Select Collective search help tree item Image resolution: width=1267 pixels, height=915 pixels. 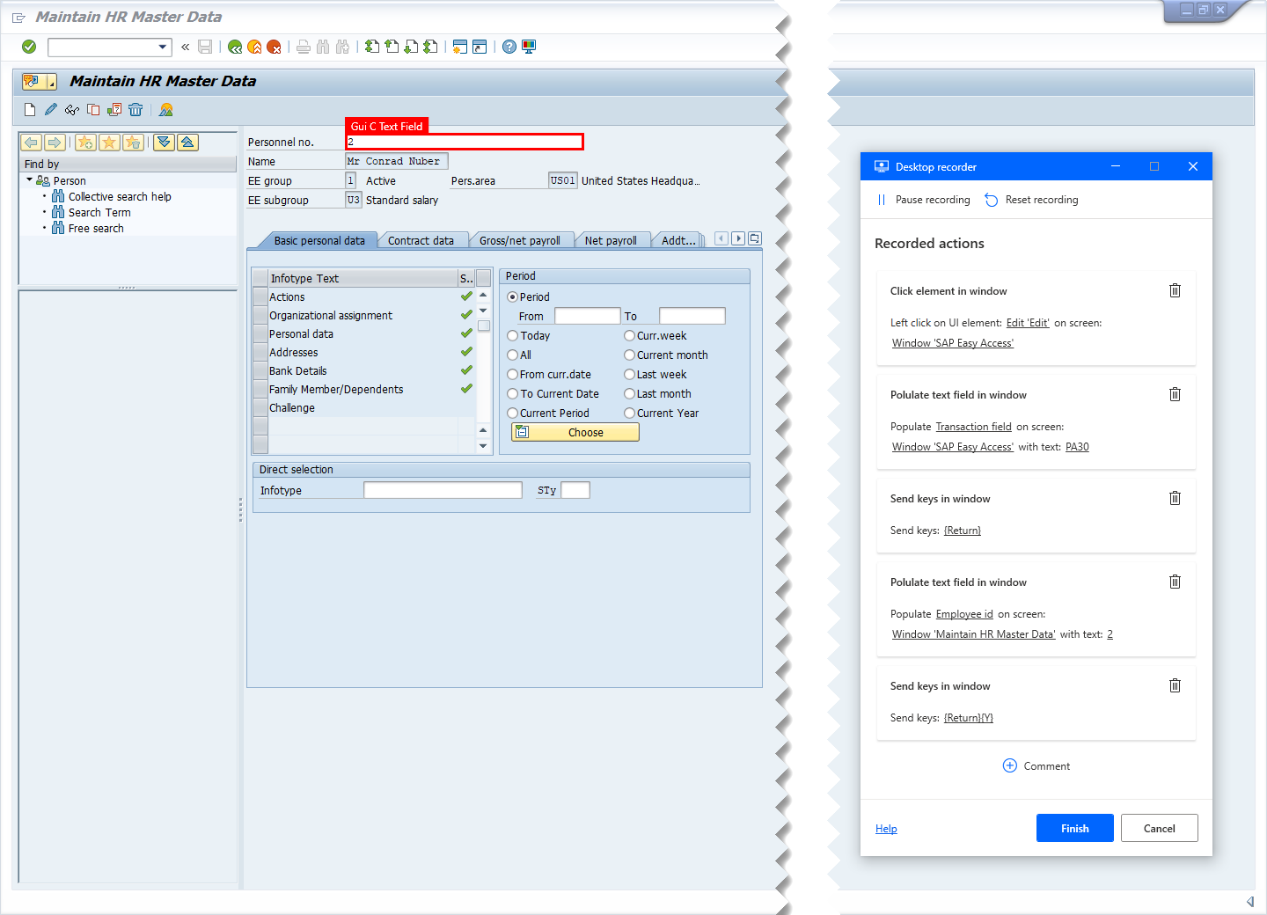tap(120, 197)
